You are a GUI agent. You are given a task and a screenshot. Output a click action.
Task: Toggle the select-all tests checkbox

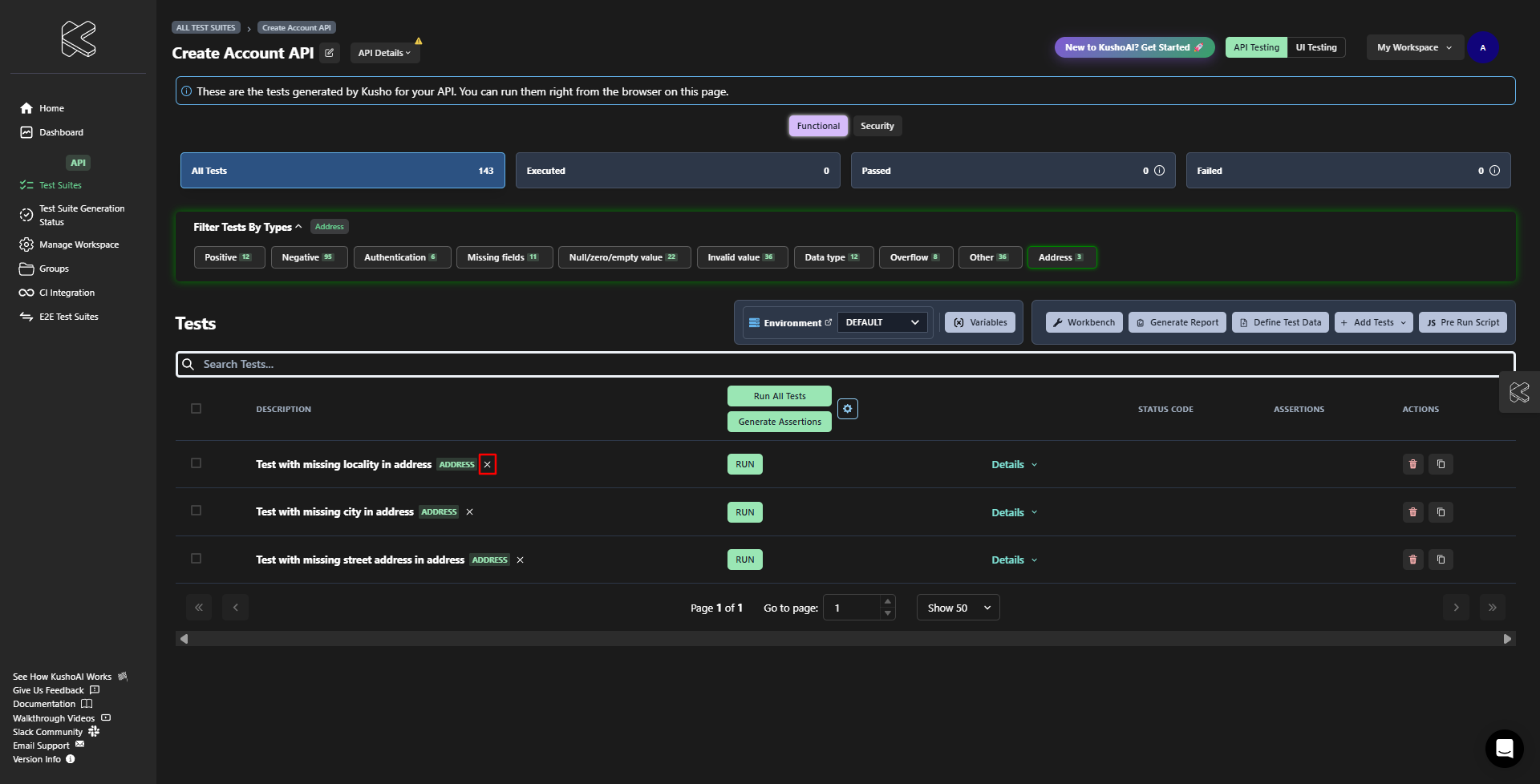coord(196,409)
